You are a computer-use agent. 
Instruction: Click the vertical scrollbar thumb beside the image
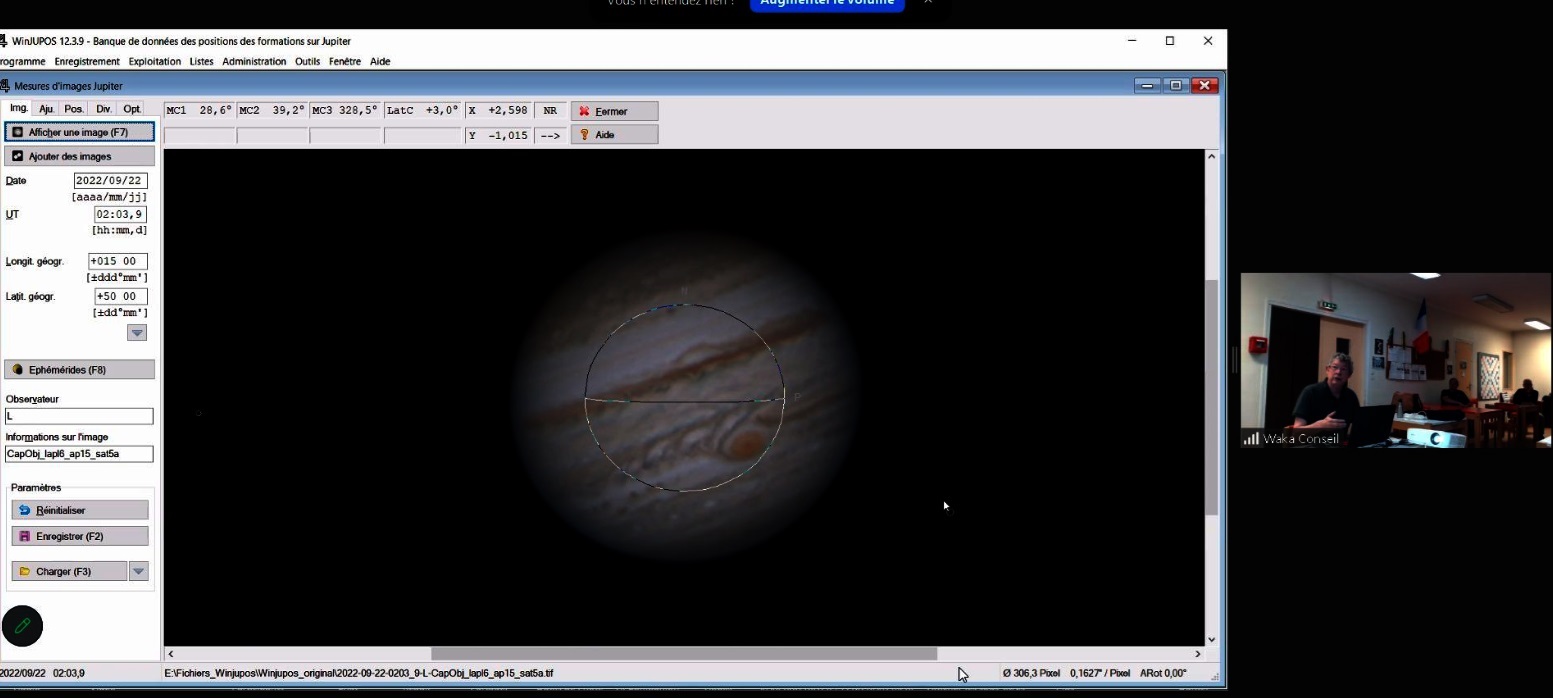tap(1212, 397)
